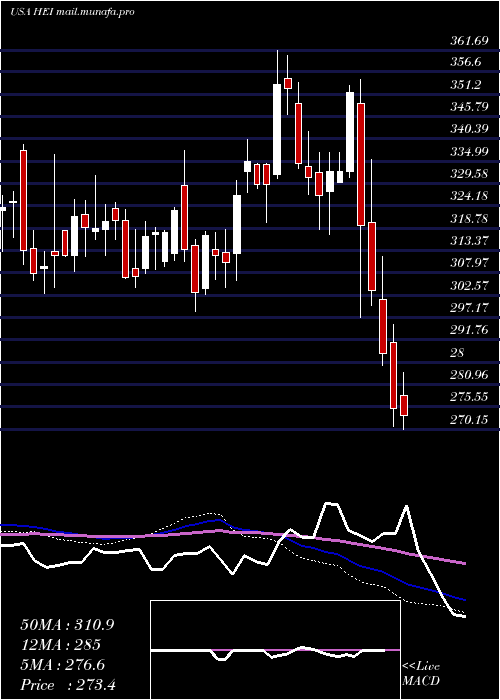Click the 361.69 price axis label
Image resolution: width=500 pixels, height=700 pixels.
[468, 41]
